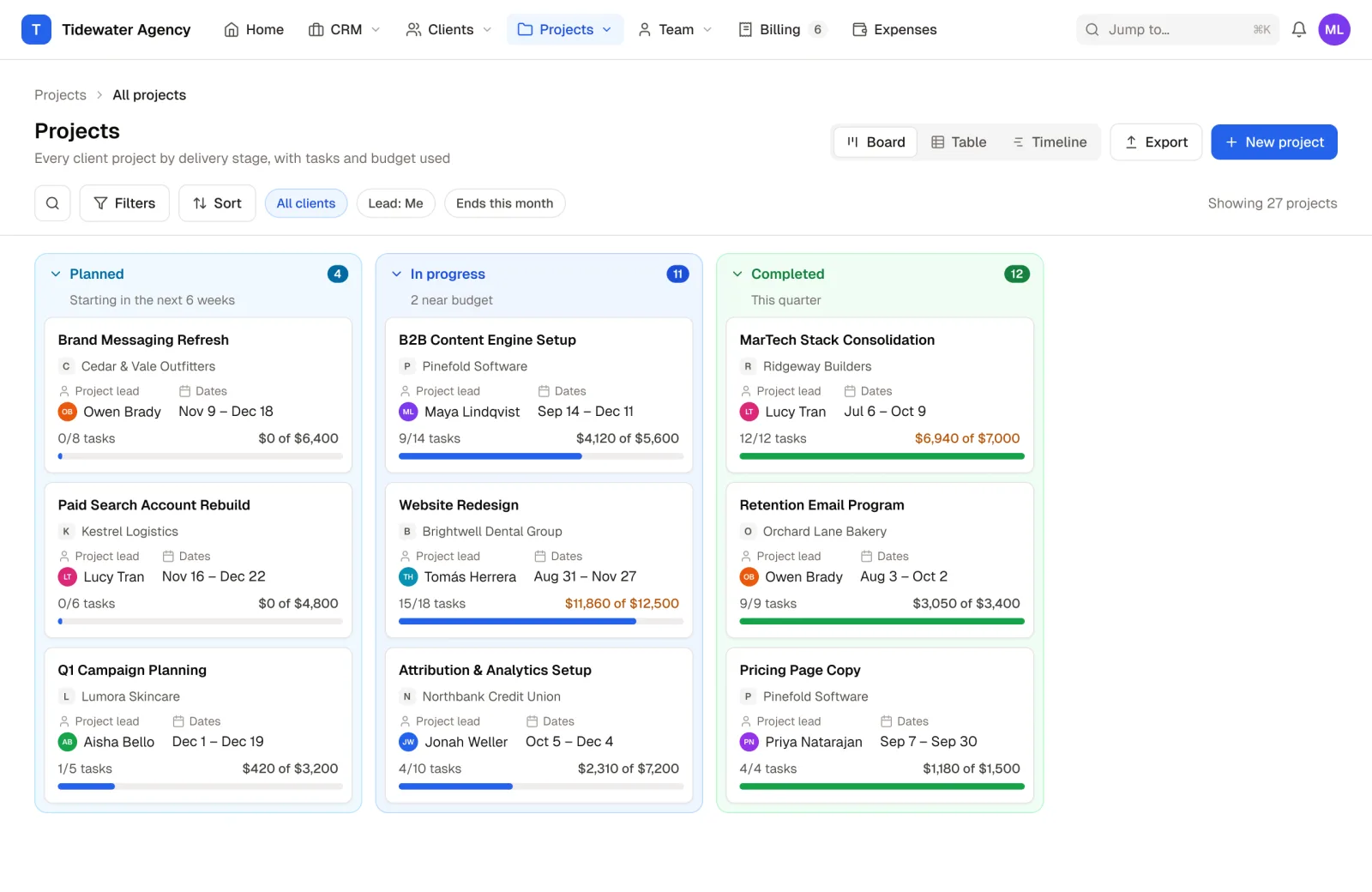Open the notifications bell
The width and height of the screenshot is (1372, 892).
pyautogui.click(x=1299, y=29)
